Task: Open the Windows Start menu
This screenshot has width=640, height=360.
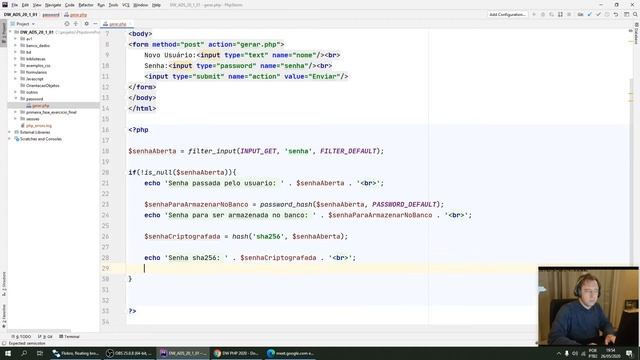Action: pos(8,353)
